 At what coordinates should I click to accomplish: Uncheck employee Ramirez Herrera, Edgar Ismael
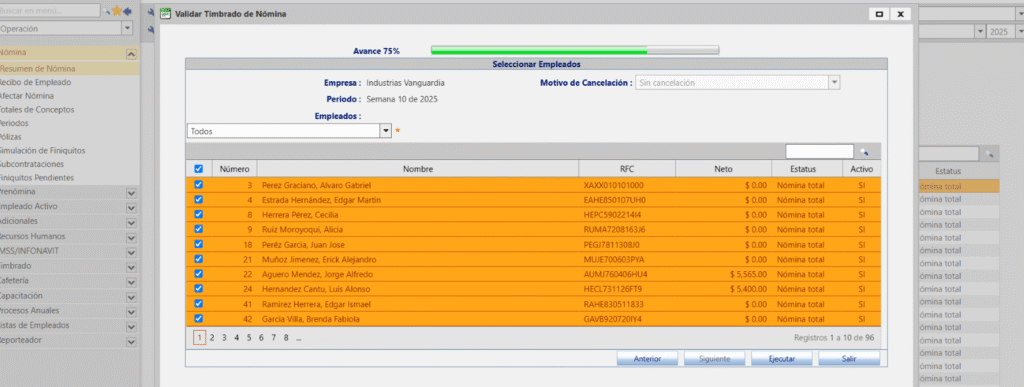[199, 303]
